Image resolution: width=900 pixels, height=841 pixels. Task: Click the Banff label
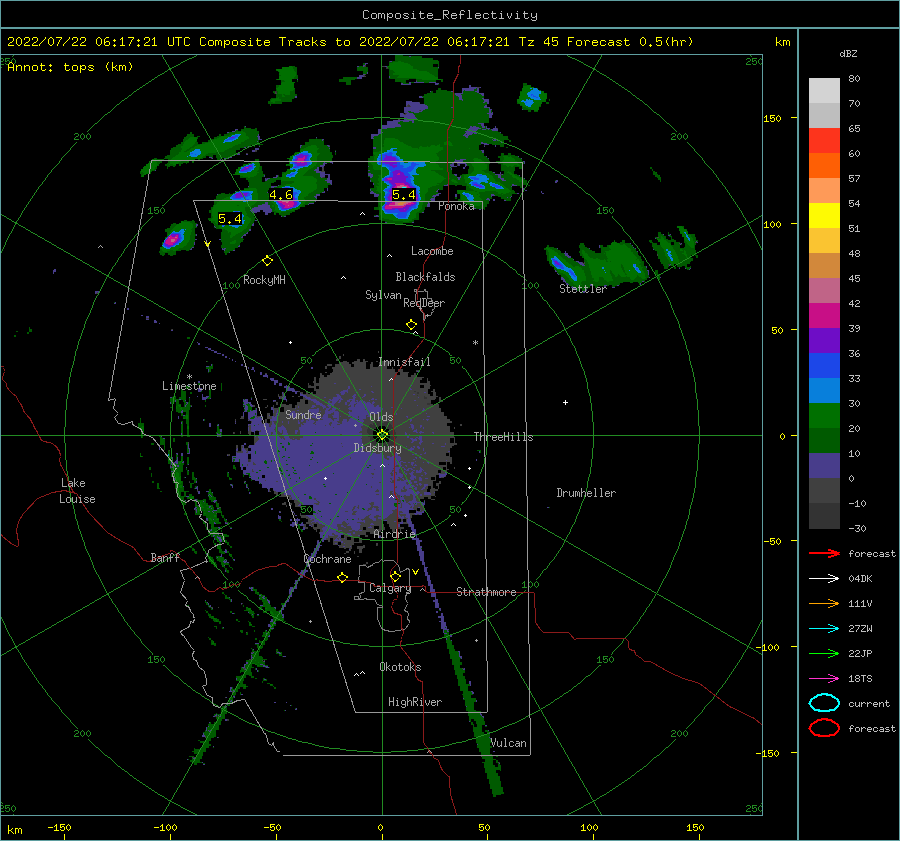165,557
